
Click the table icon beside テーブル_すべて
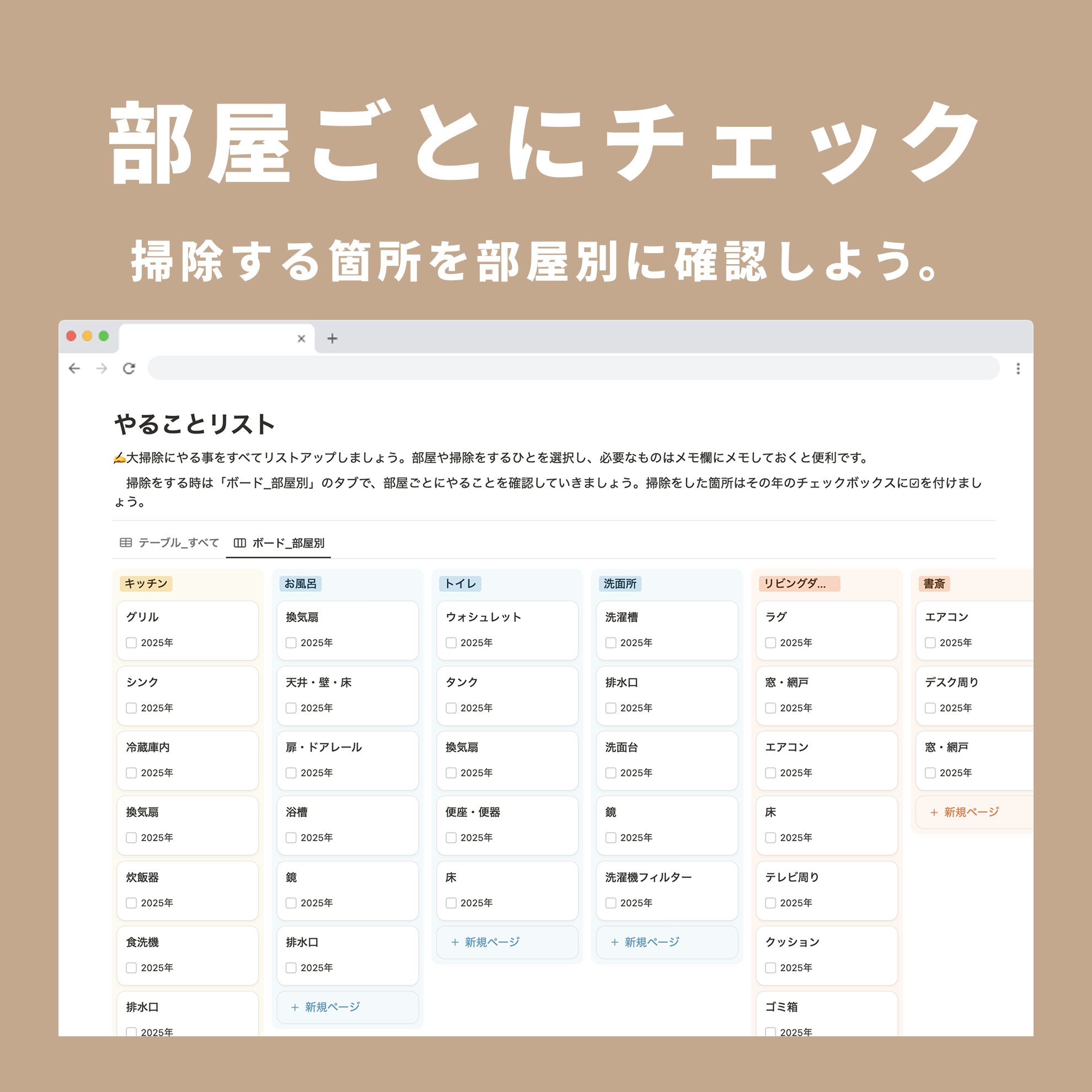pyautogui.click(x=126, y=543)
